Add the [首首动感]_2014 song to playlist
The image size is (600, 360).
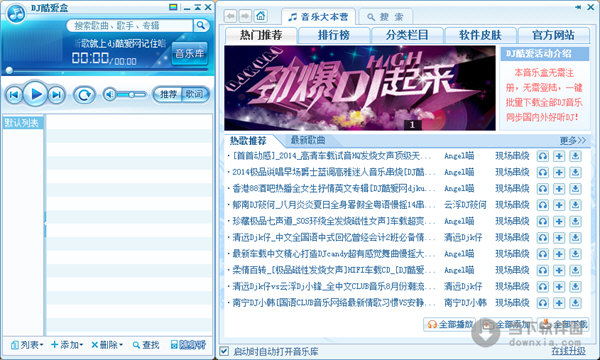[x=559, y=156]
